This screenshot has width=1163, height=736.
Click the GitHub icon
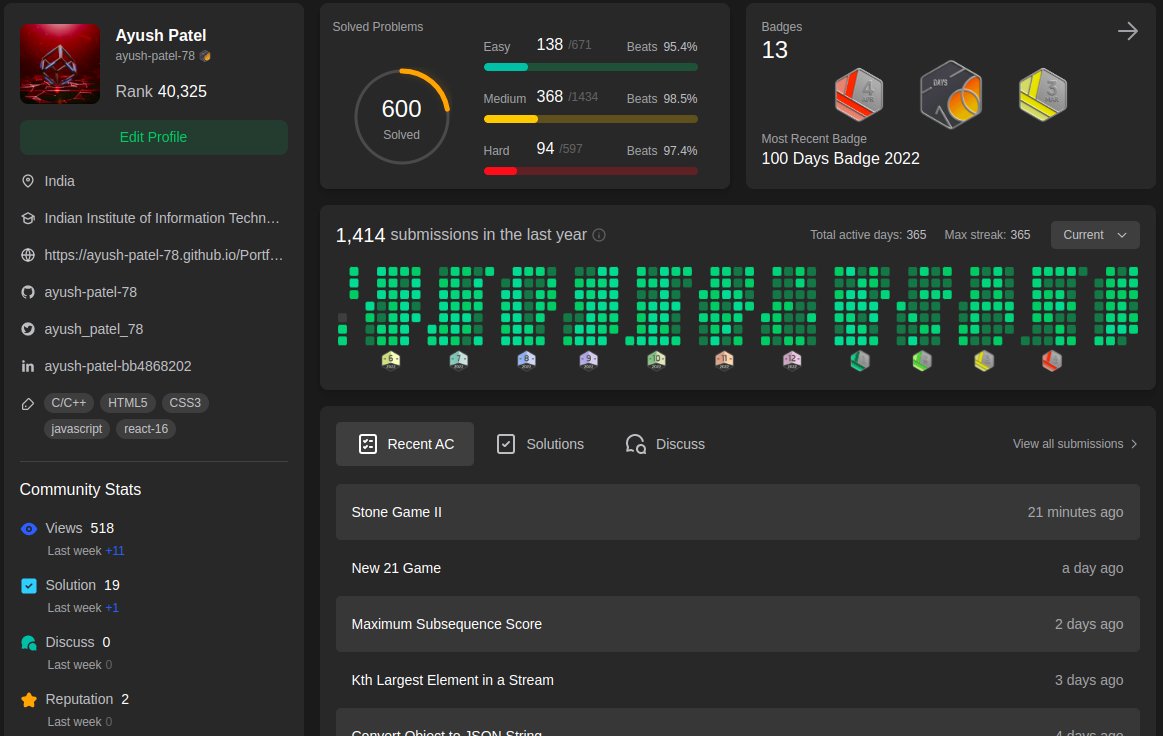[28, 292]
